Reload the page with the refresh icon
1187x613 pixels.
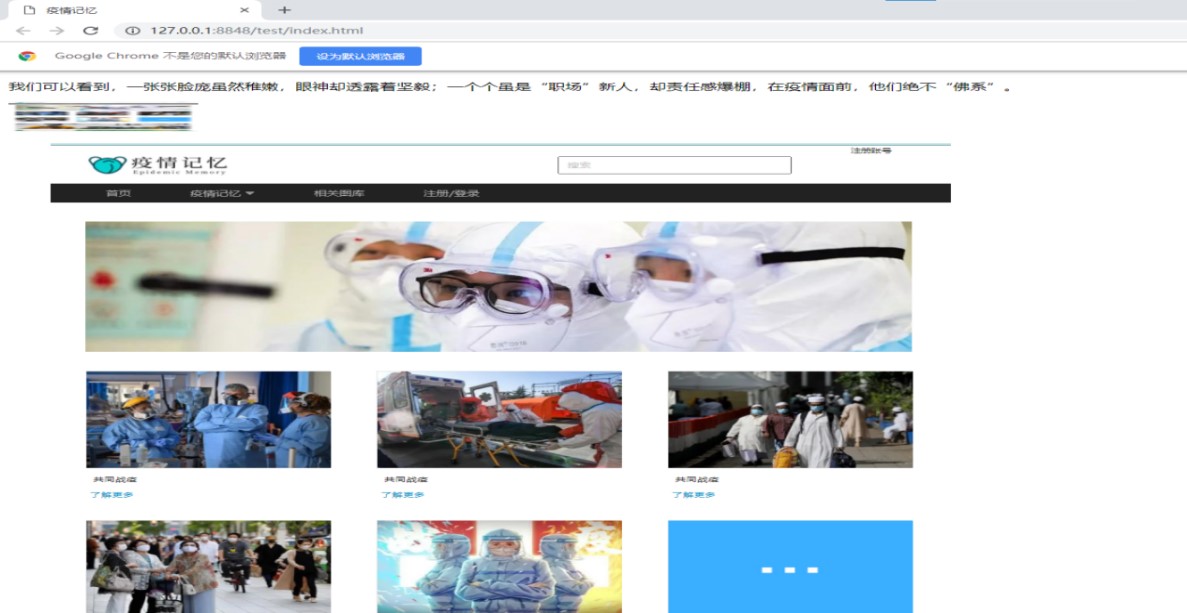pyautogui.click(x=90, y=31)
